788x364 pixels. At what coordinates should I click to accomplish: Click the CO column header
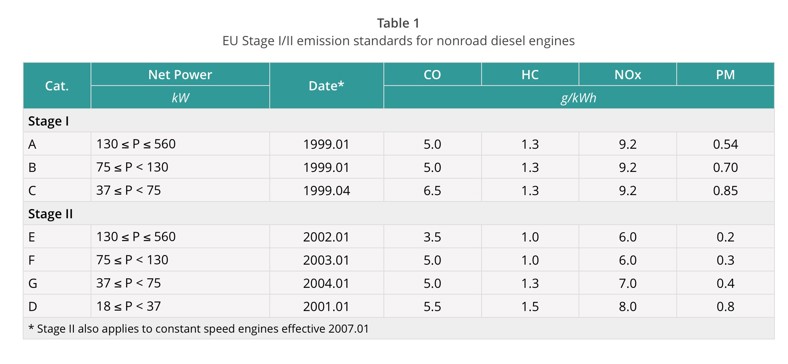coord(432,74)
